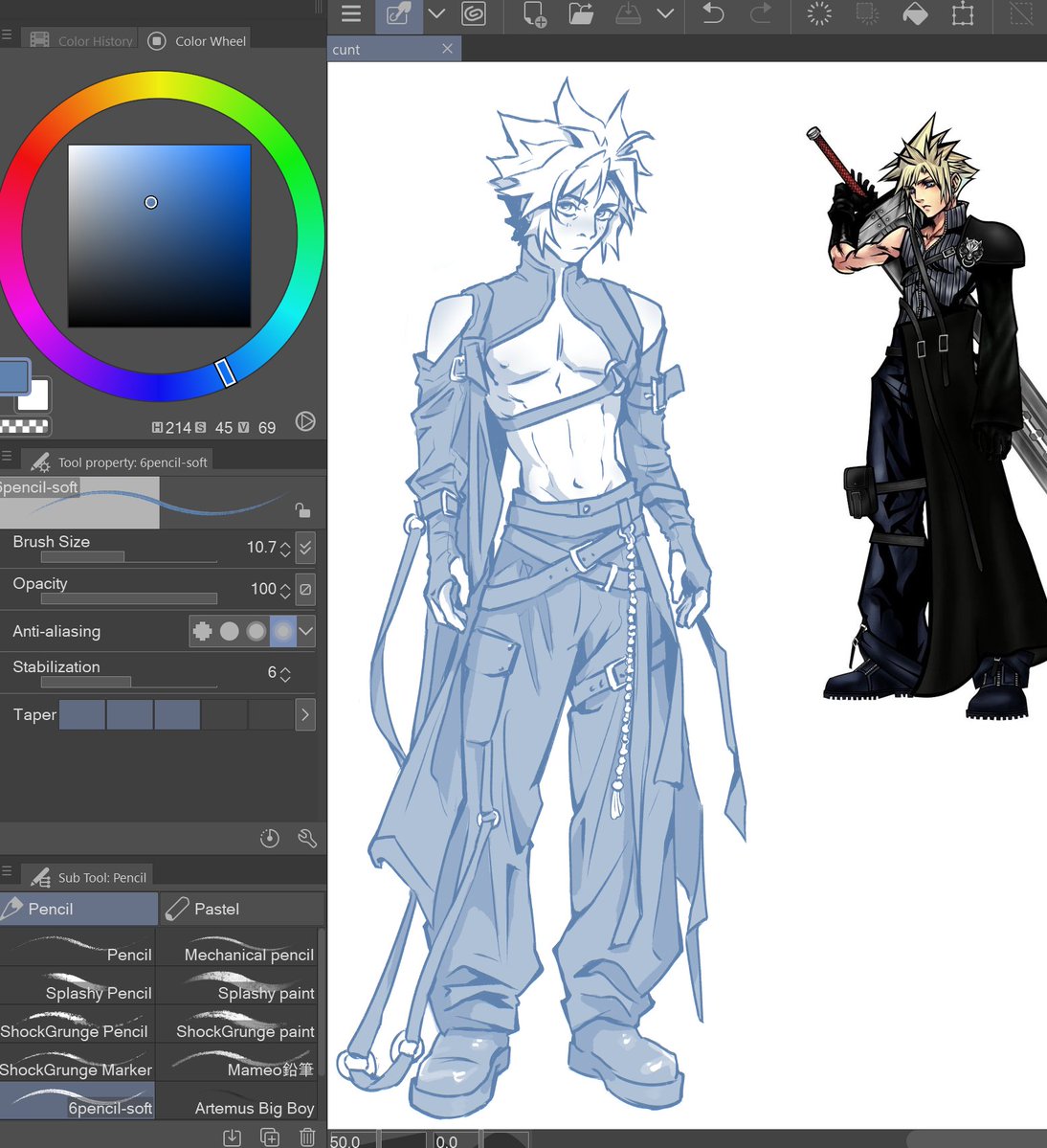Expand the Anti-aliasing options dropdown
This screenshot has height=1148, width=1047.
point(306,631)
